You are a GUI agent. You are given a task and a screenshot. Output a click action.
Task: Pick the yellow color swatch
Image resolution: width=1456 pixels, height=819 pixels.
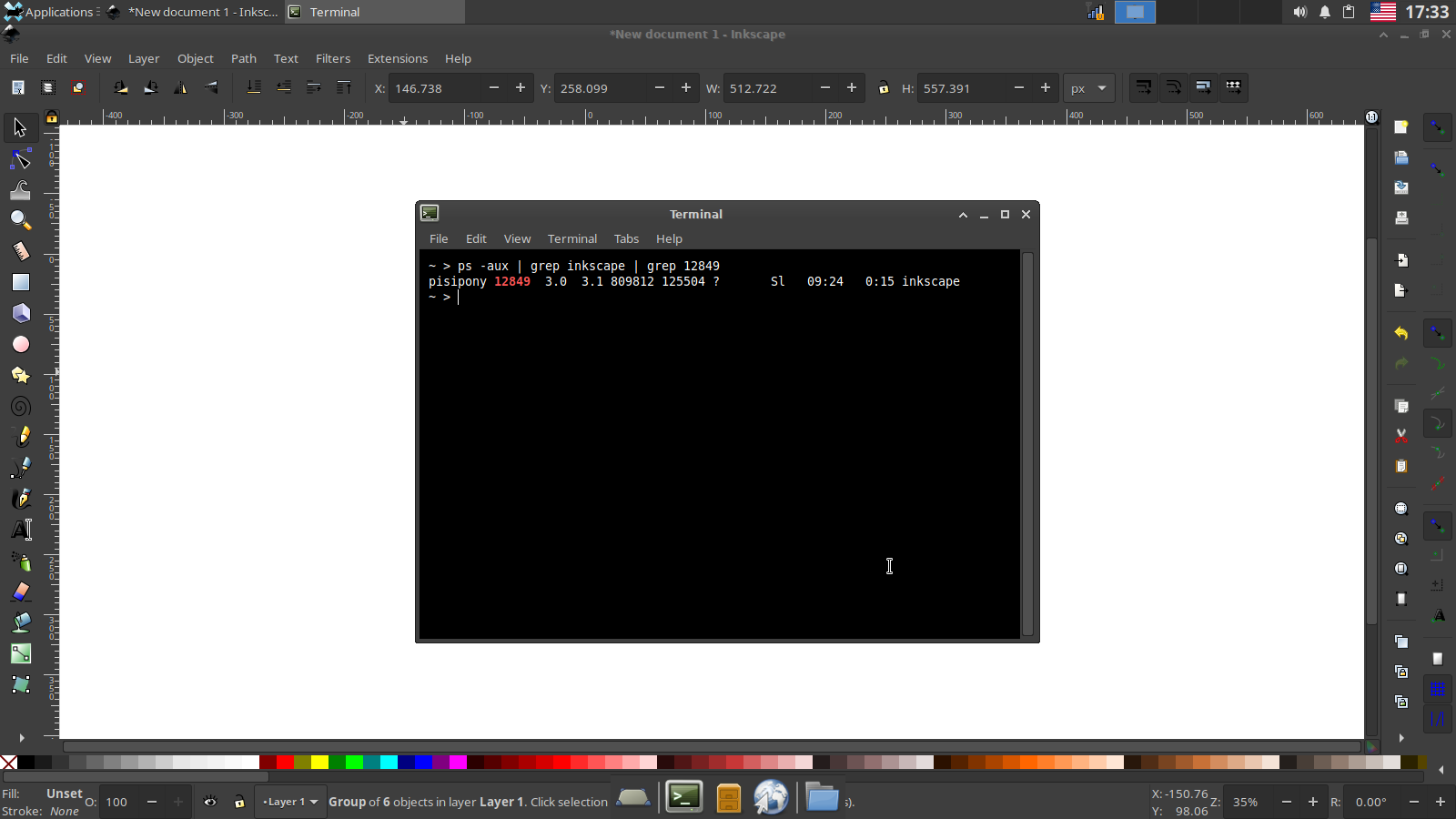point(319,763)
